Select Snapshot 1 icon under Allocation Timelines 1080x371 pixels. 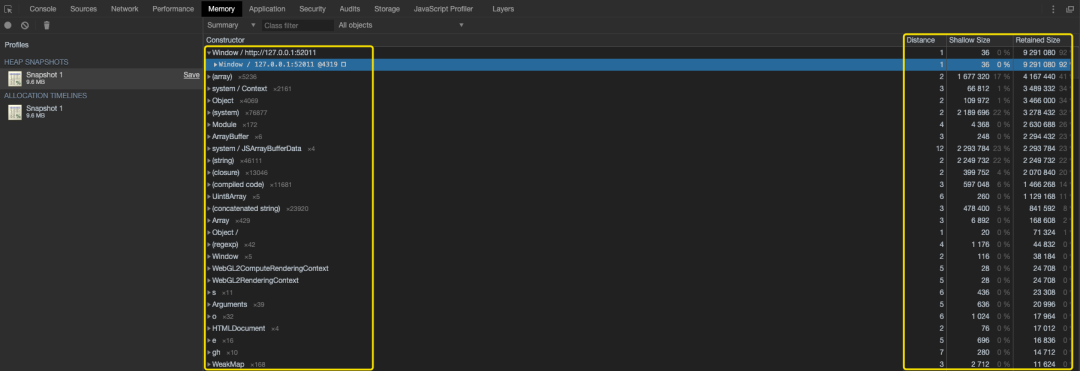[x=15, y=112]
